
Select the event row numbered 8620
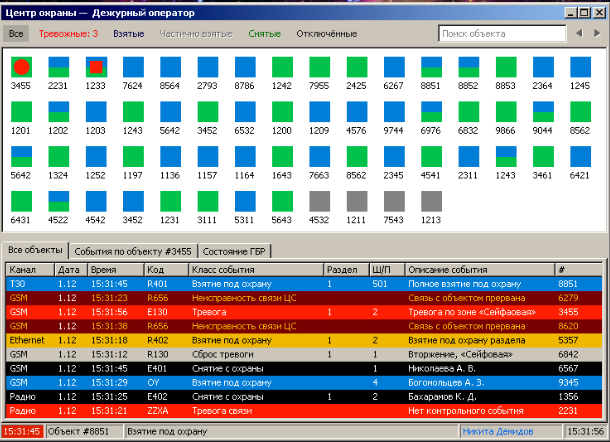[304, 326]
